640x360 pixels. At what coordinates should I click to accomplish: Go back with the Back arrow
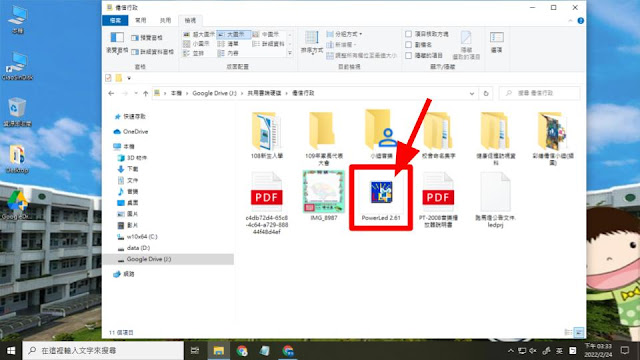point(111,93)
